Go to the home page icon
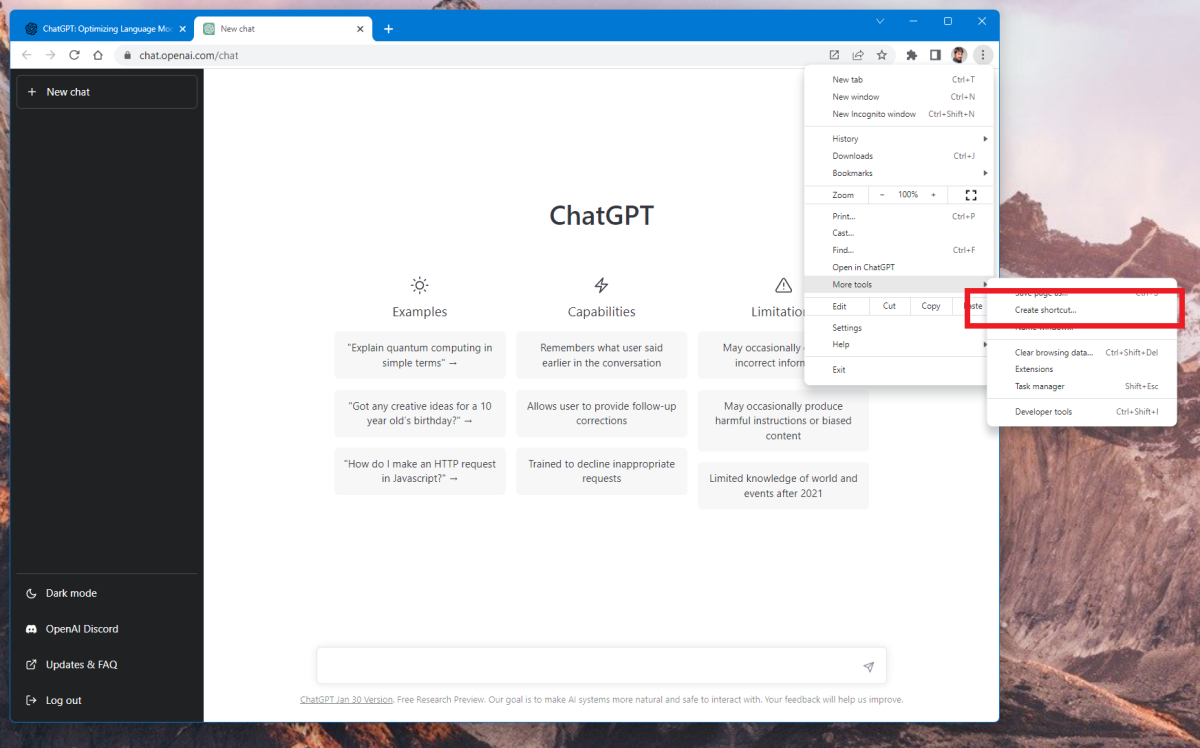Image resolution: width=1200 pixels, height=748 pixels. point(98,55)
